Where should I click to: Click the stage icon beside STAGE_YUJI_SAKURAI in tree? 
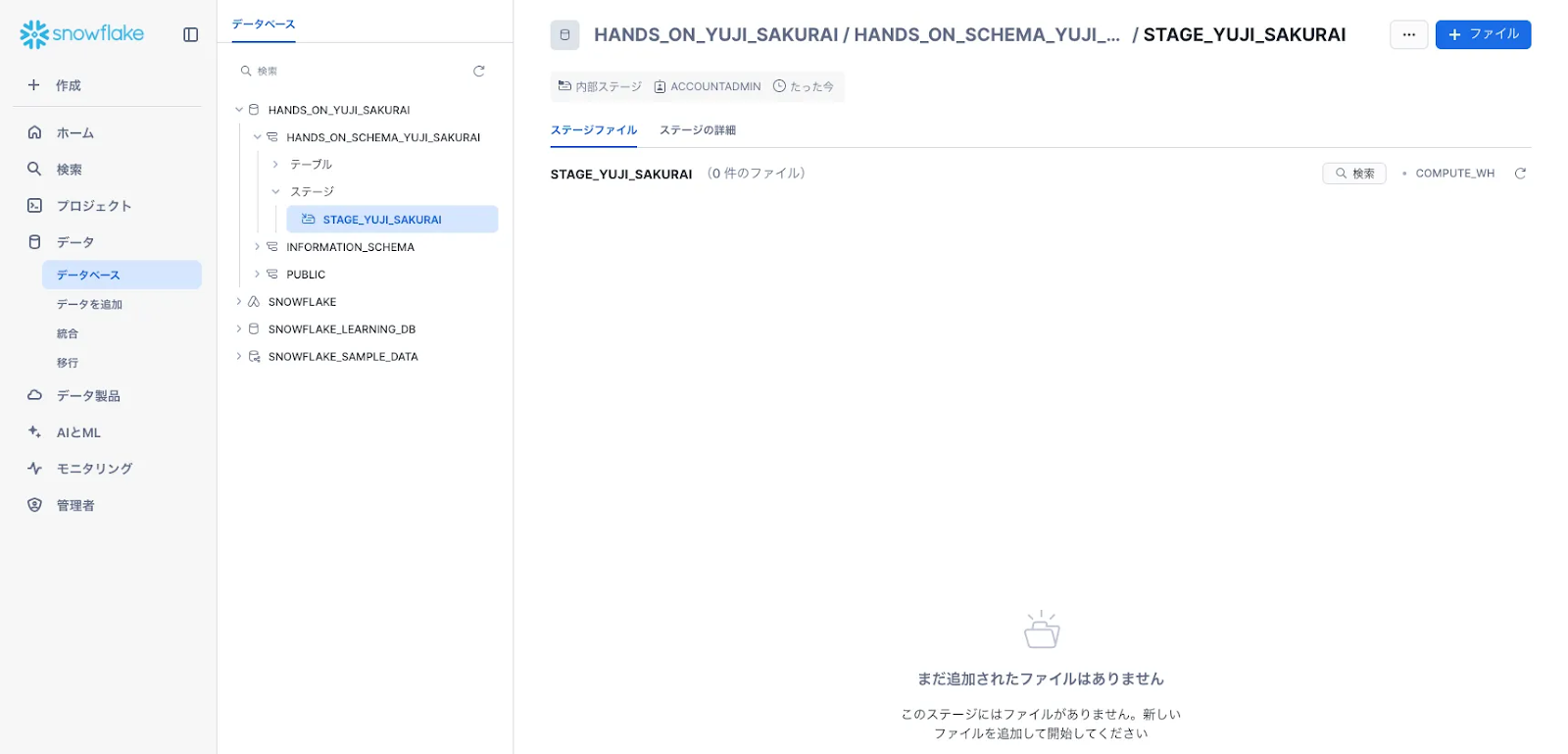309,219
